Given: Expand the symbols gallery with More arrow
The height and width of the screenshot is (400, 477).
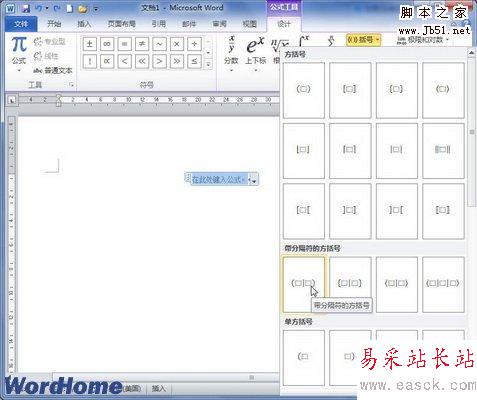Looking at the screenshot, I should (x=208, y=64).
